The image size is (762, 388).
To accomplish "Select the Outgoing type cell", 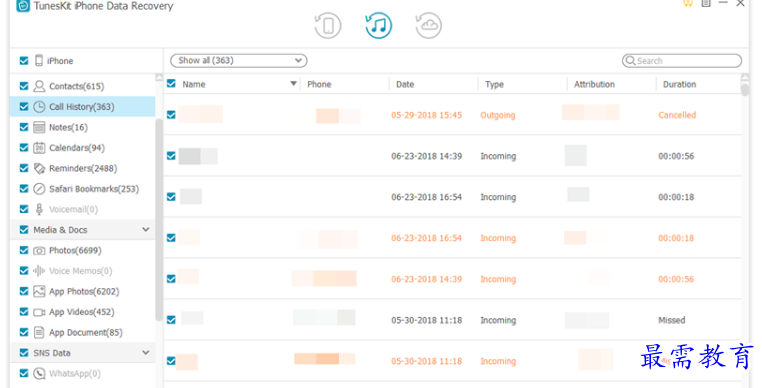I will click(x=498, y=115).
